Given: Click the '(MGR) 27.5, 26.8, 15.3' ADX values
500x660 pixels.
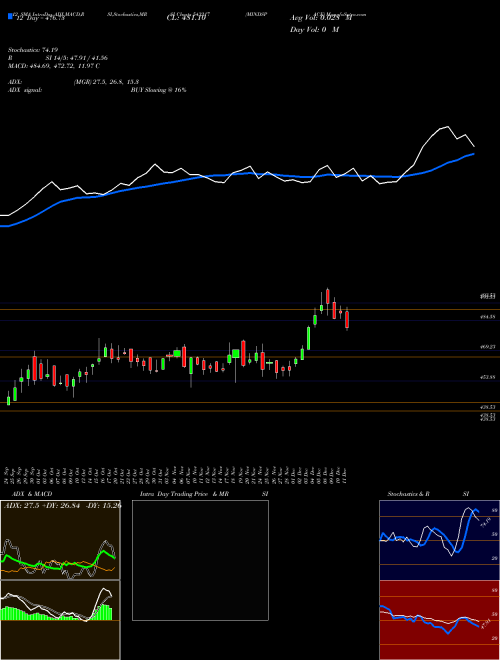Looking at the screenshot, I should coord(106,82).
